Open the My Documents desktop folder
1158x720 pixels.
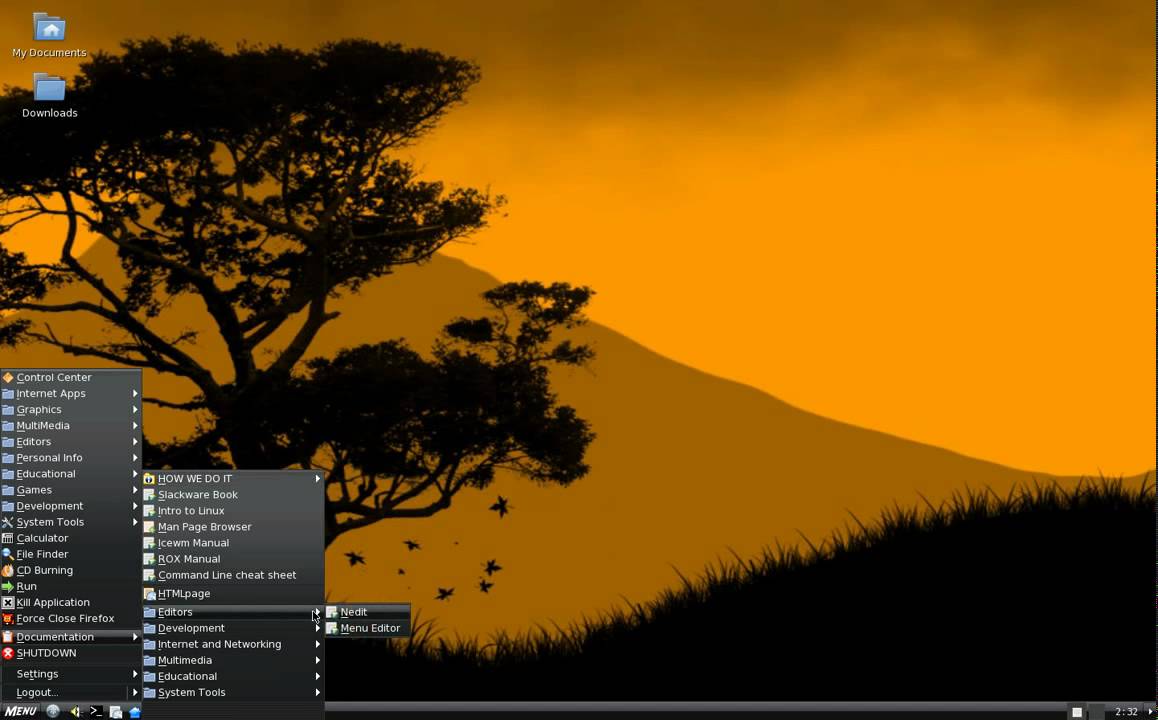click(49, 35)
